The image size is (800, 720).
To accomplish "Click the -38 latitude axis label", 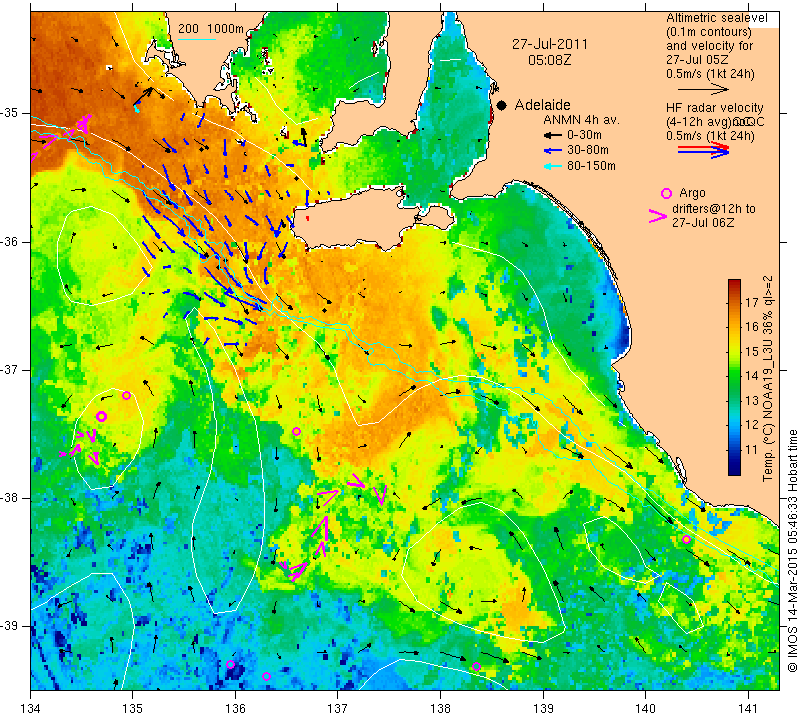I will pos(10,498).
